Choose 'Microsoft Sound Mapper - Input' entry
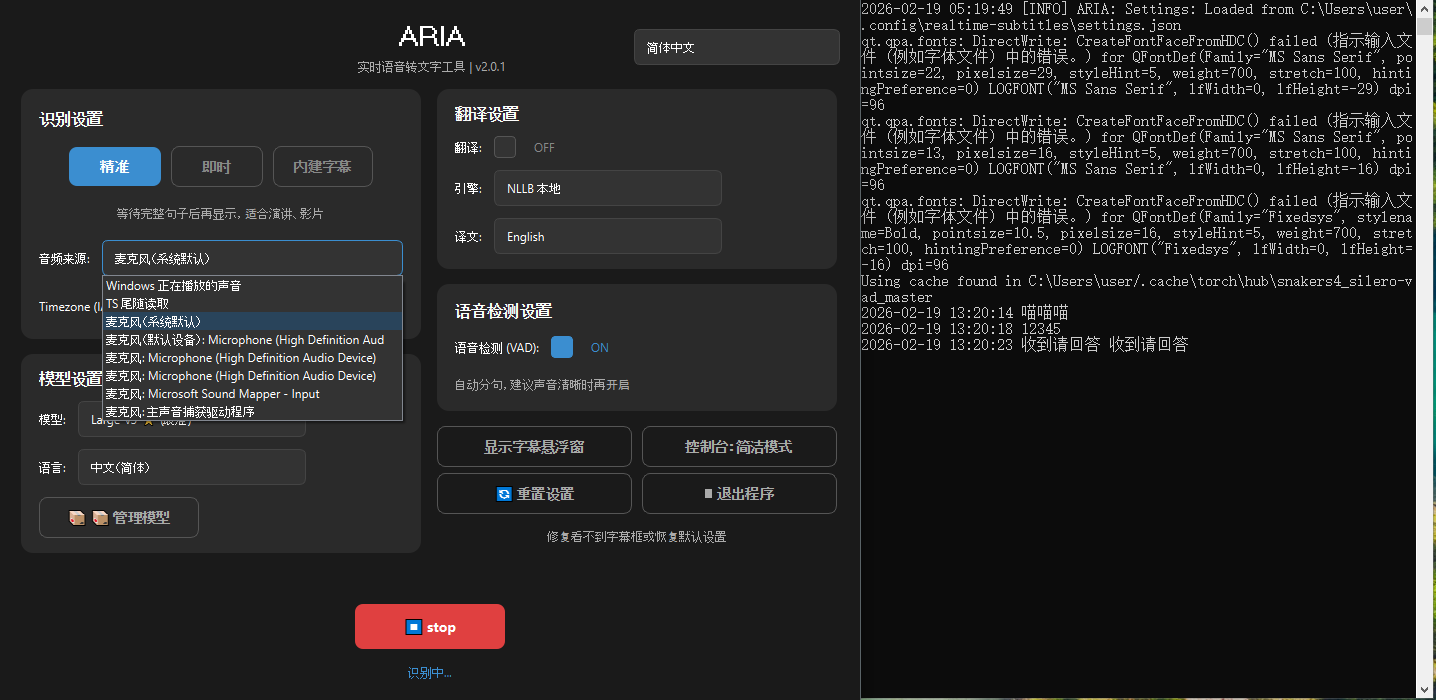Image resolution: width=1436 pixels, height=700 pixels. 252,394
